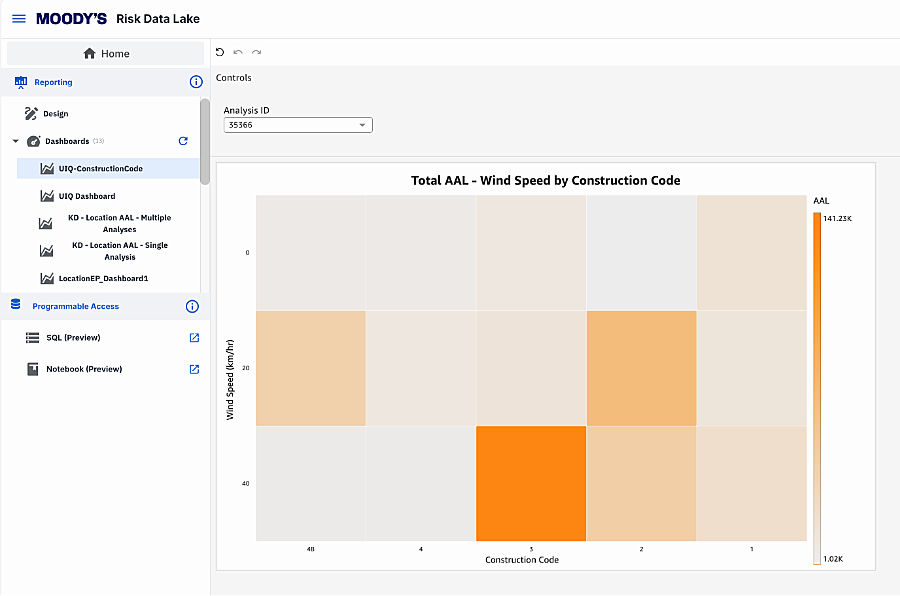Click the Dashboards gauge icon
Image resolution: width=900 pixels, height=596 pixels.
34,141
